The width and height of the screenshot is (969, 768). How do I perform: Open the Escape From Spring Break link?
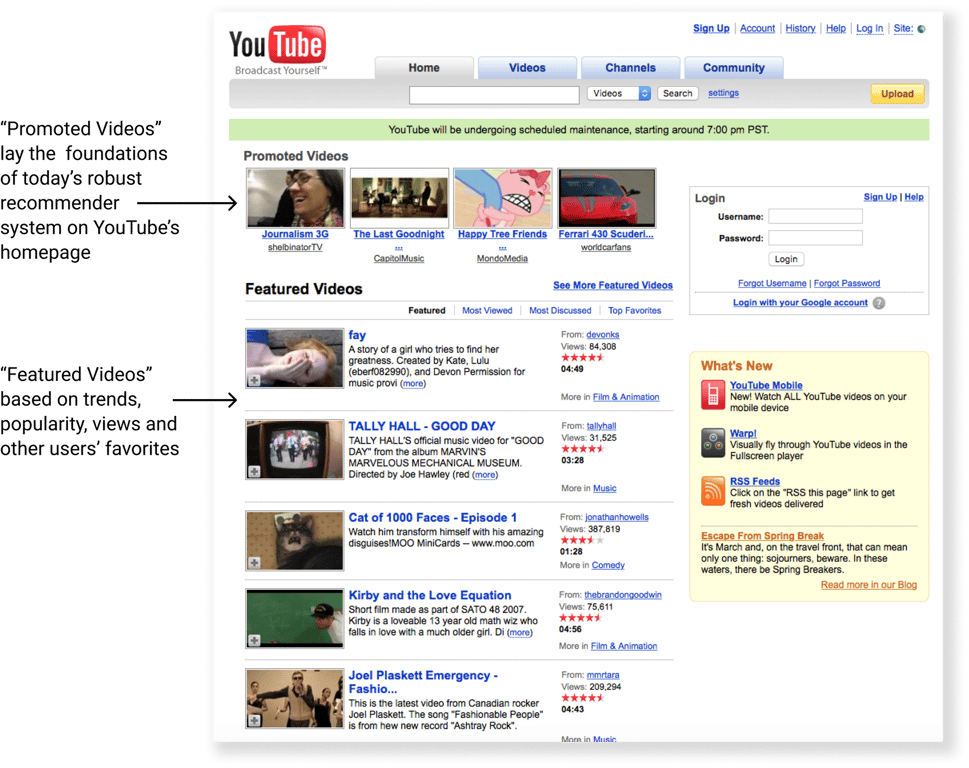pos(762,536)
